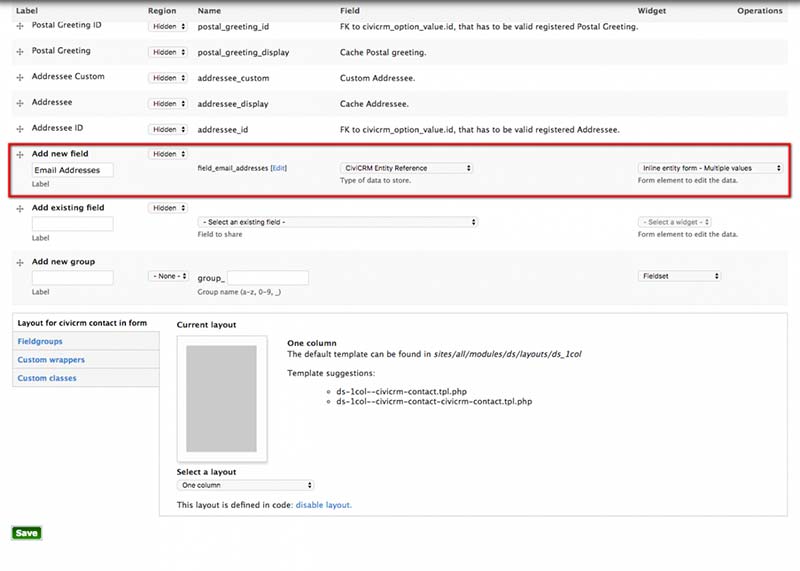Switch to Fieldgroups vertical tab
The height and width of the screenshot is (571, 800).
click(x=40, y=342)
